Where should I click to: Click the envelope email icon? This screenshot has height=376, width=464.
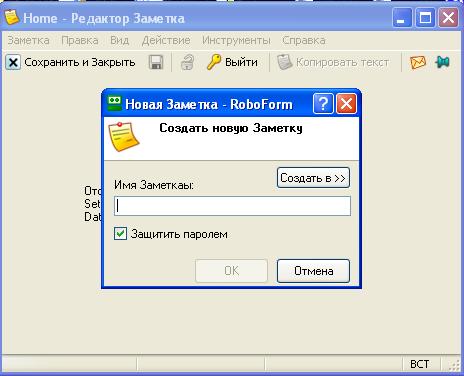(x=418, y=62)
